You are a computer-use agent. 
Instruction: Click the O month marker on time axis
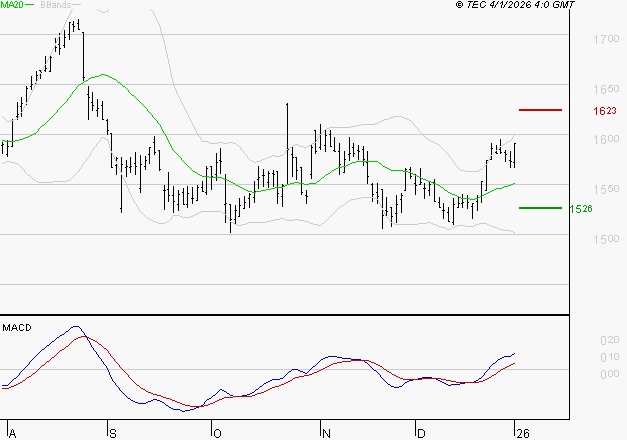pyautogui.click(x=217, y=434)
